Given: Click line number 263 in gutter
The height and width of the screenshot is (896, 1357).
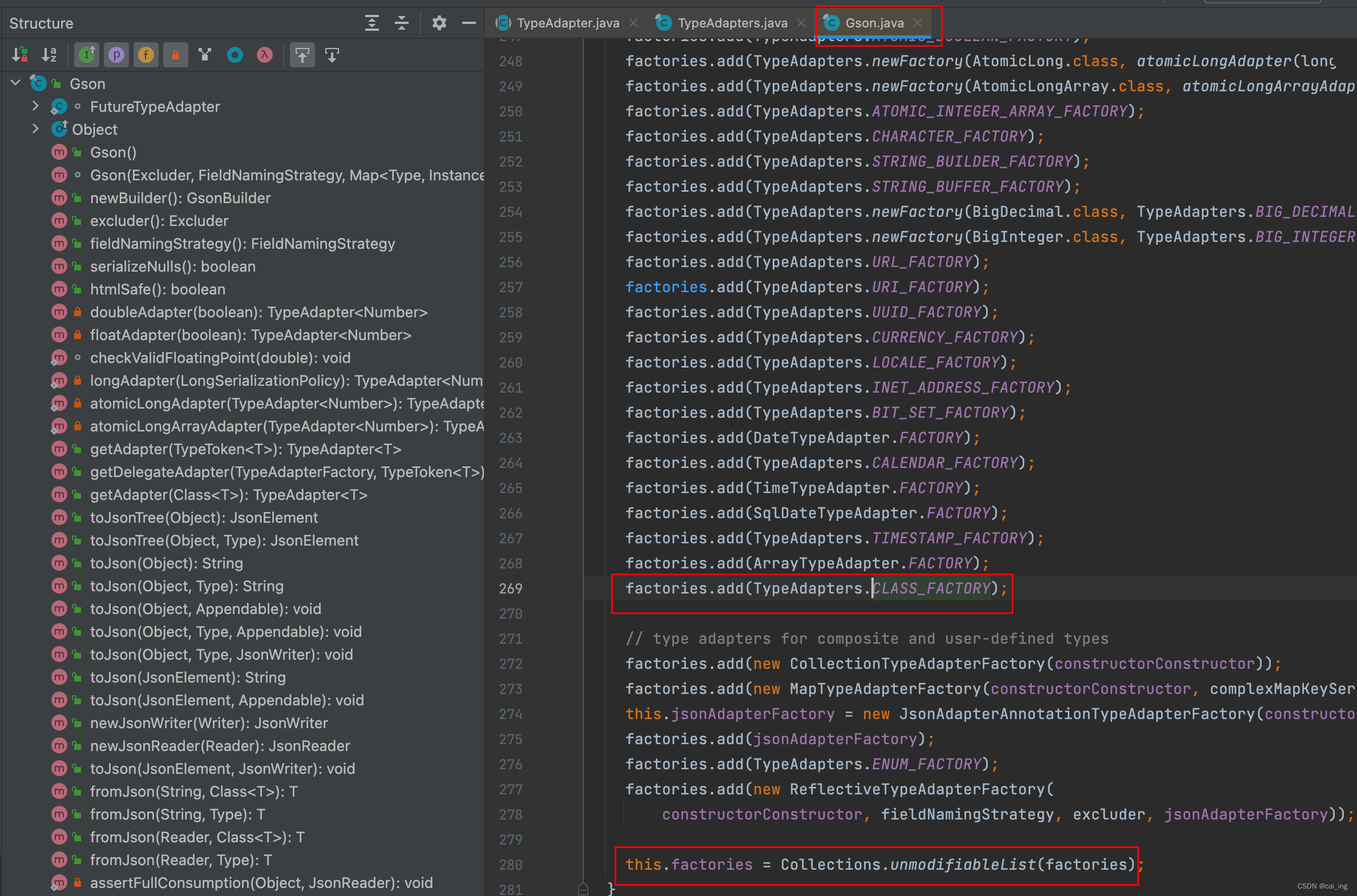Looking at the screenshot, I should pyautogui.click(x=510, y=438).
